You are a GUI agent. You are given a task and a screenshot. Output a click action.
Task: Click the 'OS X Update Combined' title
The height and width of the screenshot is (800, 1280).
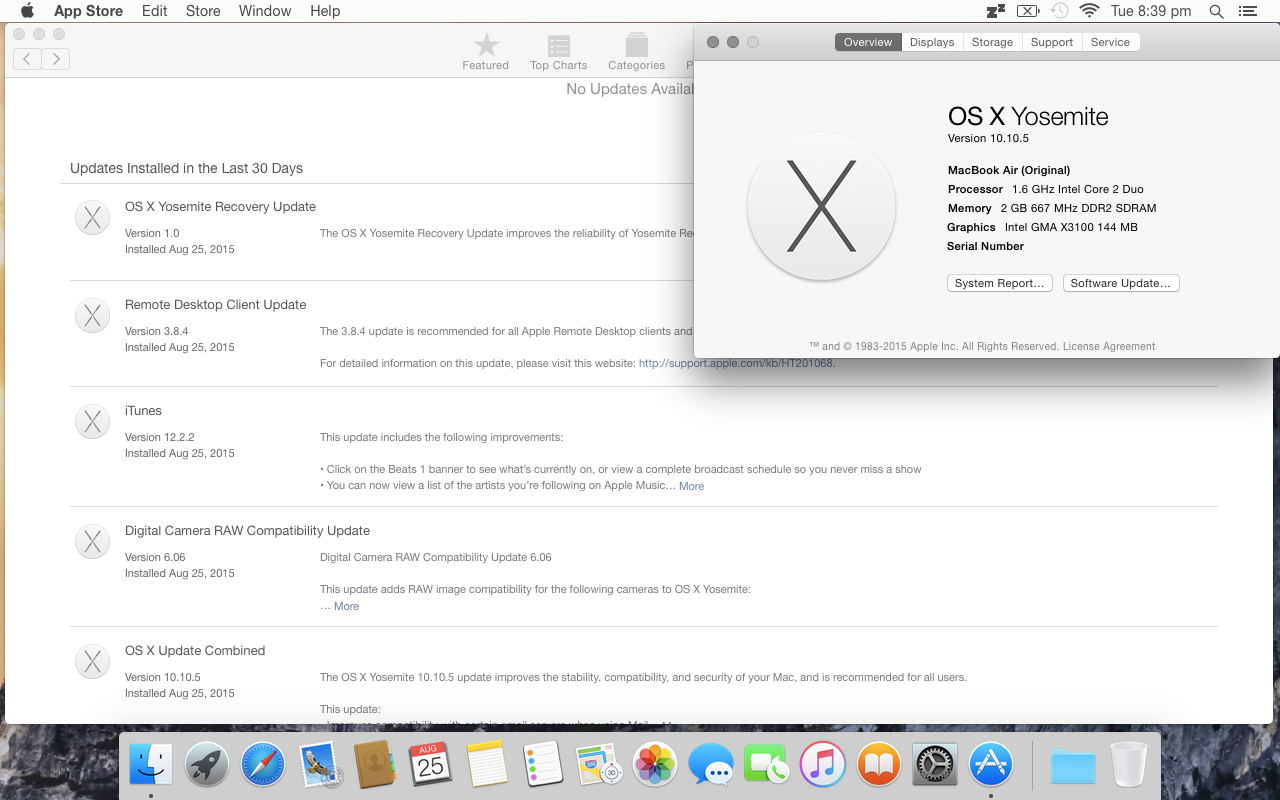pos(195,651)
